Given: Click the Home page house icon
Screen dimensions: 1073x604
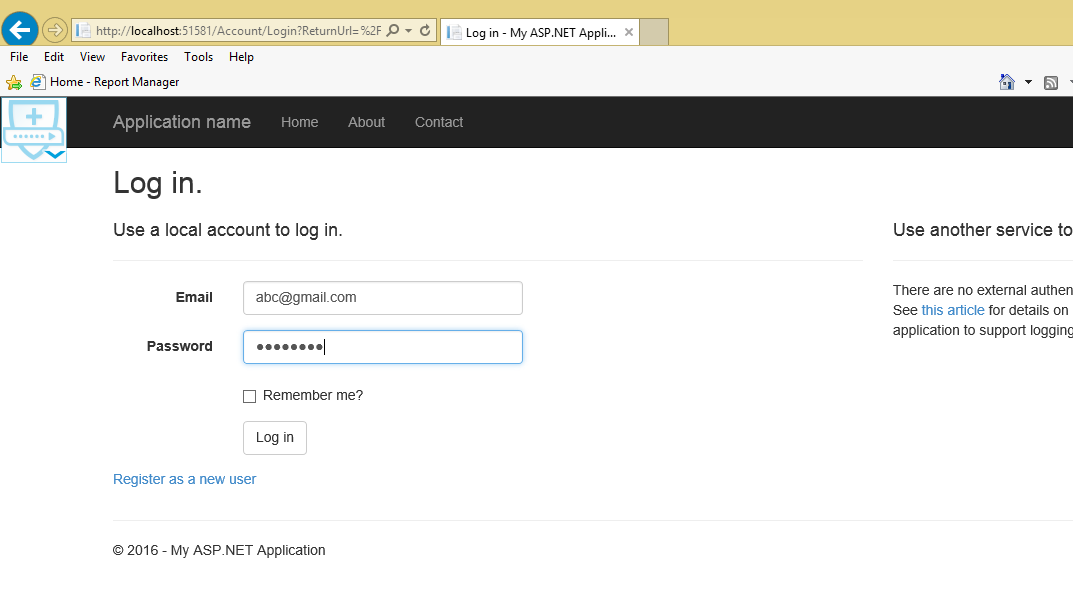Looking at the screenshot, I should [x=1007, y=82].
